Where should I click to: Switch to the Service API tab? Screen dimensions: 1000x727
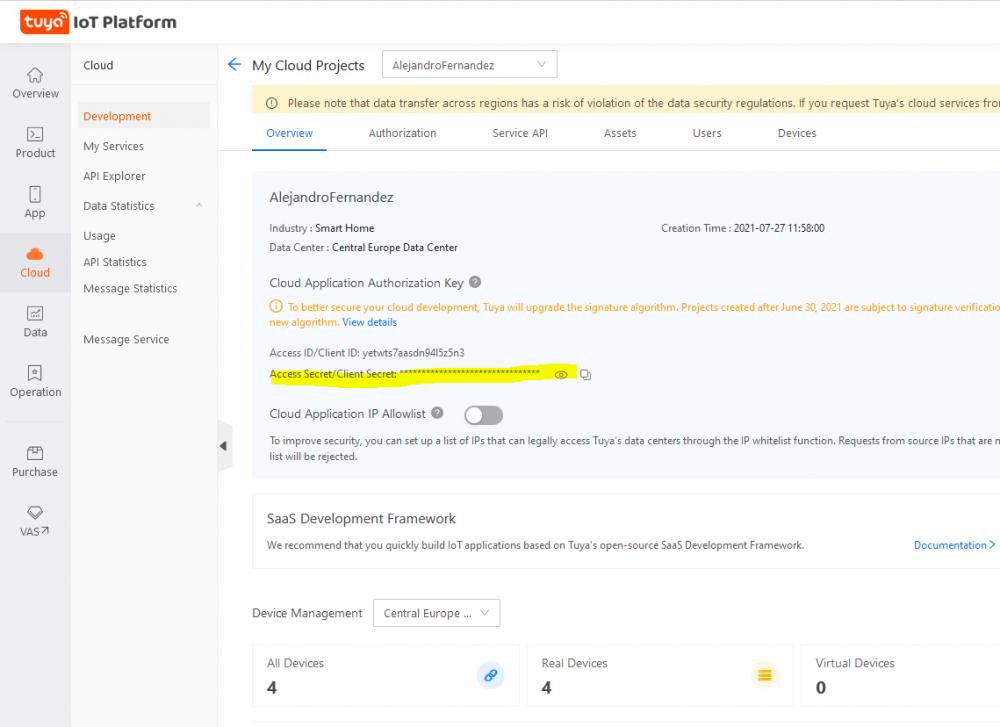[520, 133]
